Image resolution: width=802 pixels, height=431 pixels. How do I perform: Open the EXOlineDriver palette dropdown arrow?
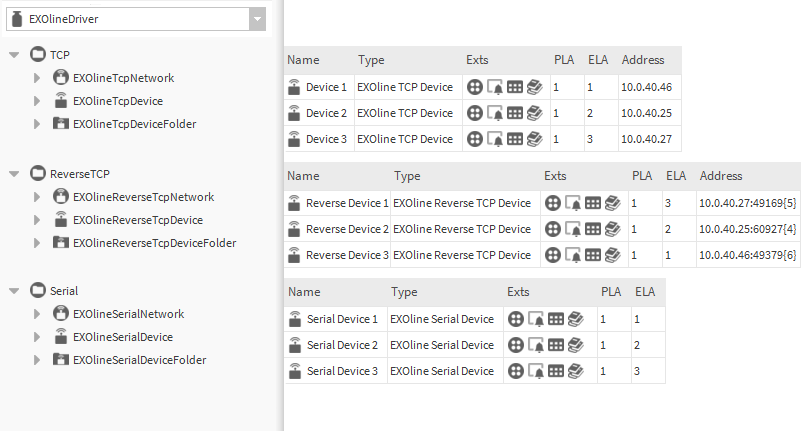(x=257, y=19)
